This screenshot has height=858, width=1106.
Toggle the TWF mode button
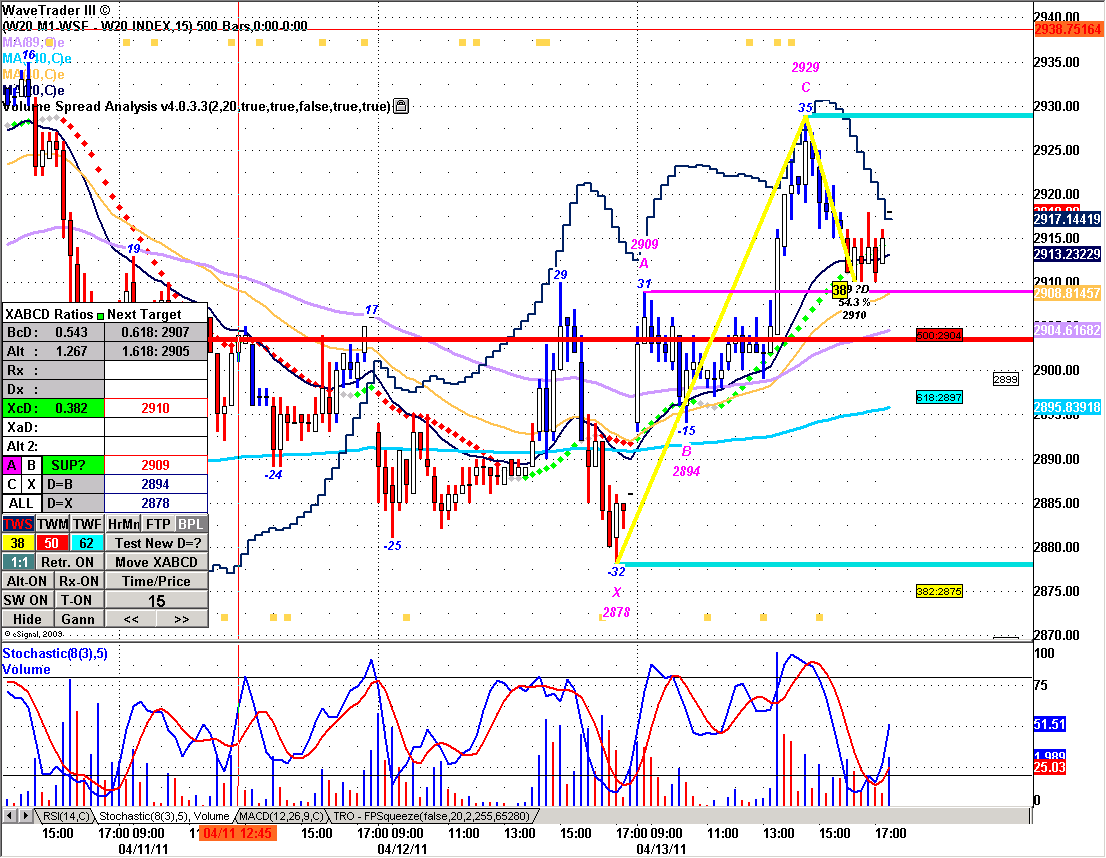click(87, 524)
